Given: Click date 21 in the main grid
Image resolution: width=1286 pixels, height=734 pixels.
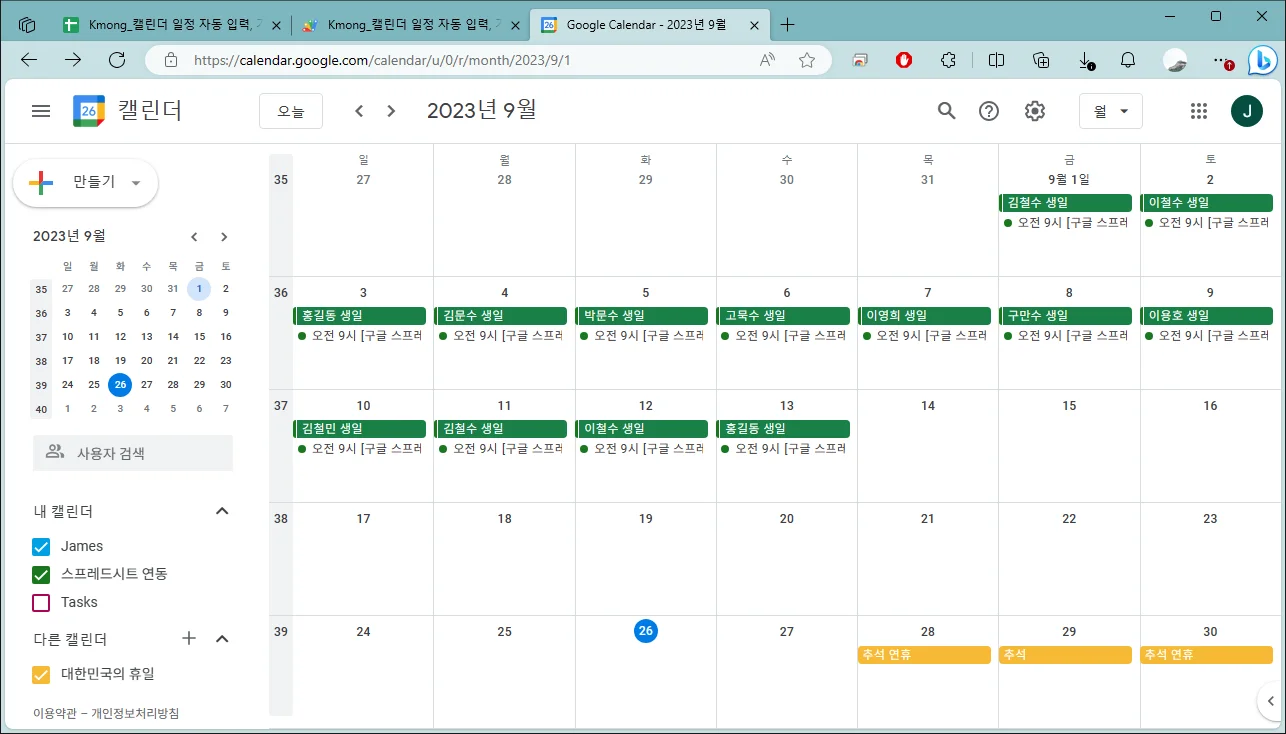Looking at the screenshot, I should (x=928, y=519).
